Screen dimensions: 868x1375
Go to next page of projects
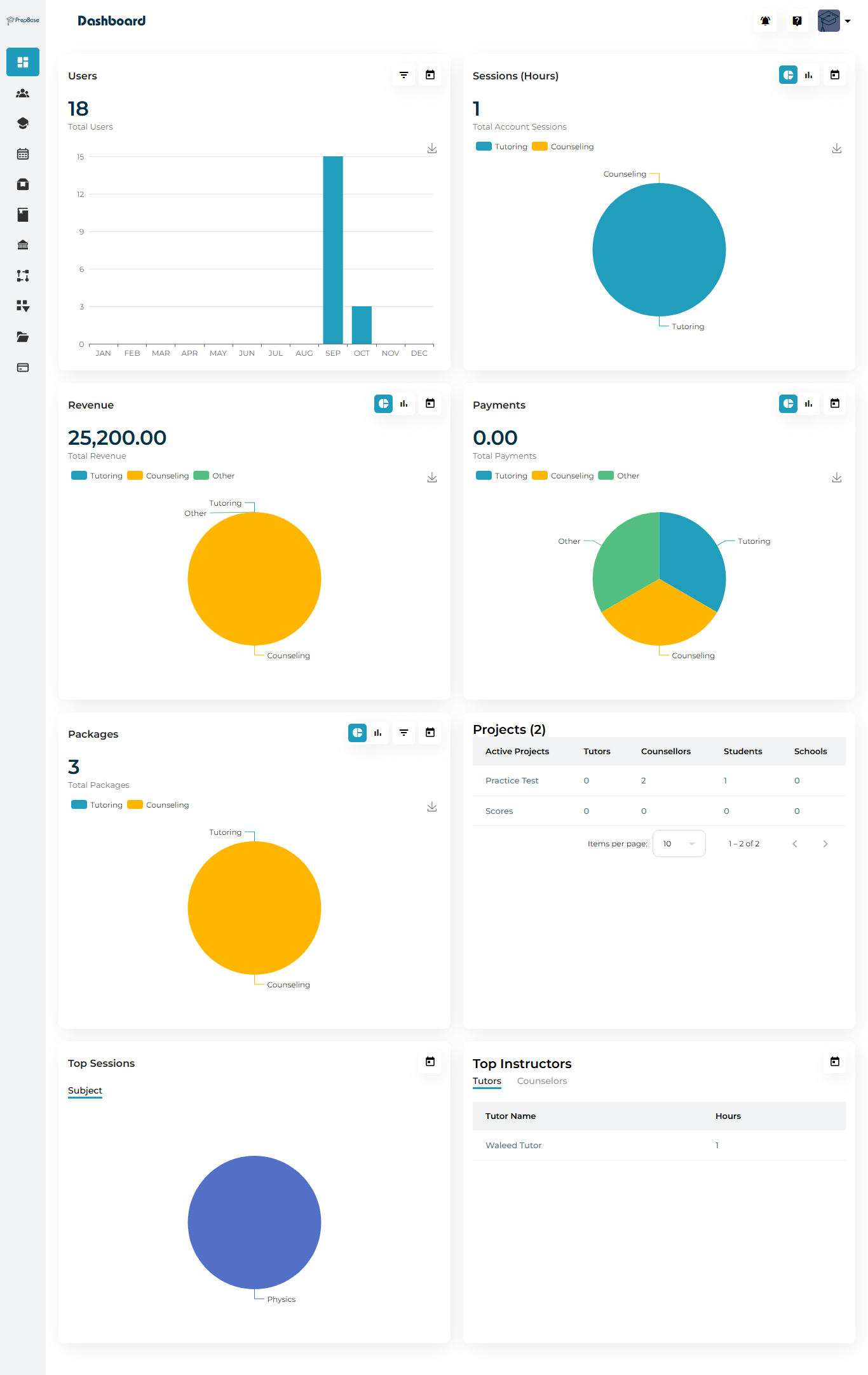click(x=825, y=844)
